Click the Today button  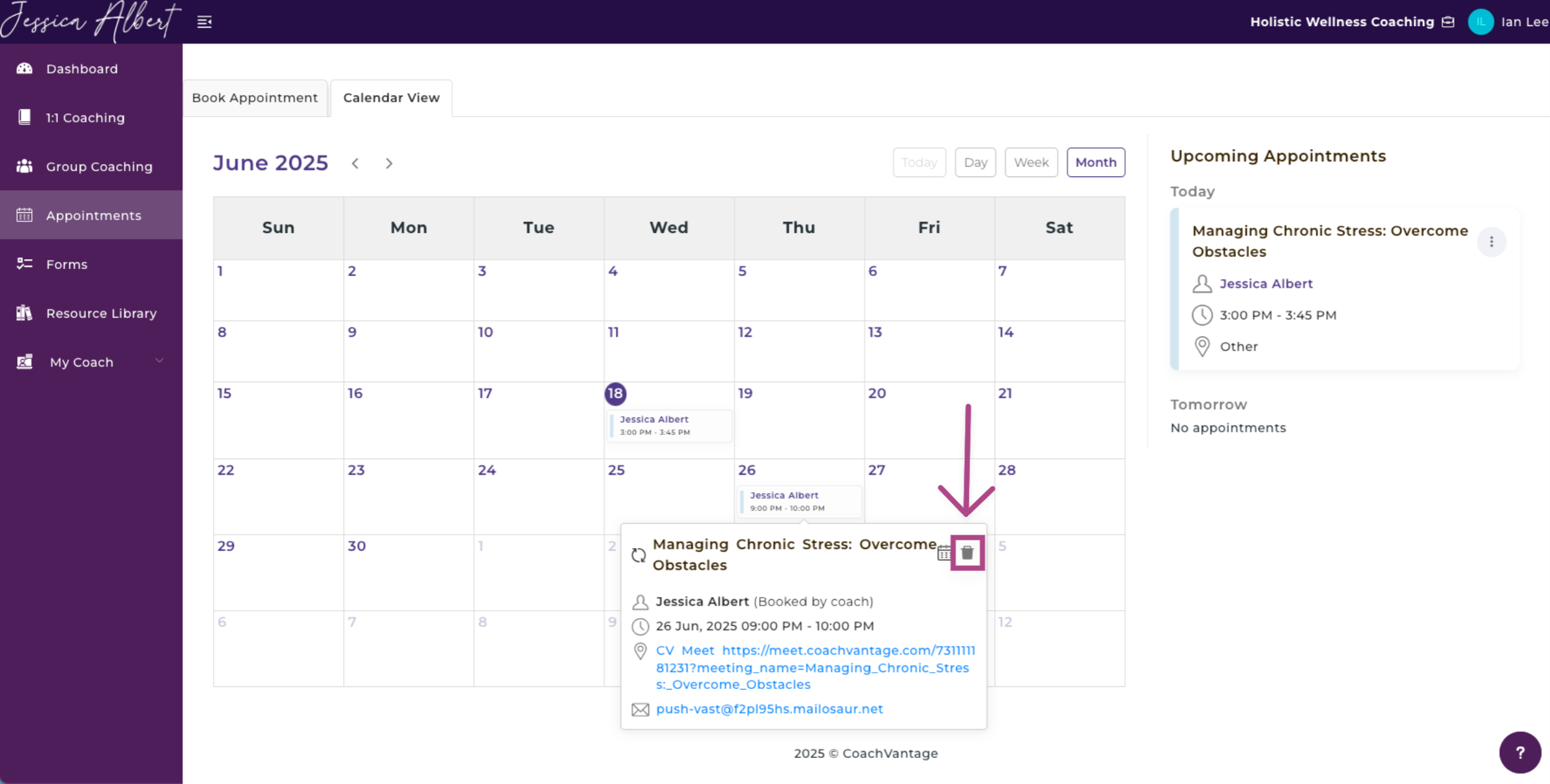click(919, 162)
